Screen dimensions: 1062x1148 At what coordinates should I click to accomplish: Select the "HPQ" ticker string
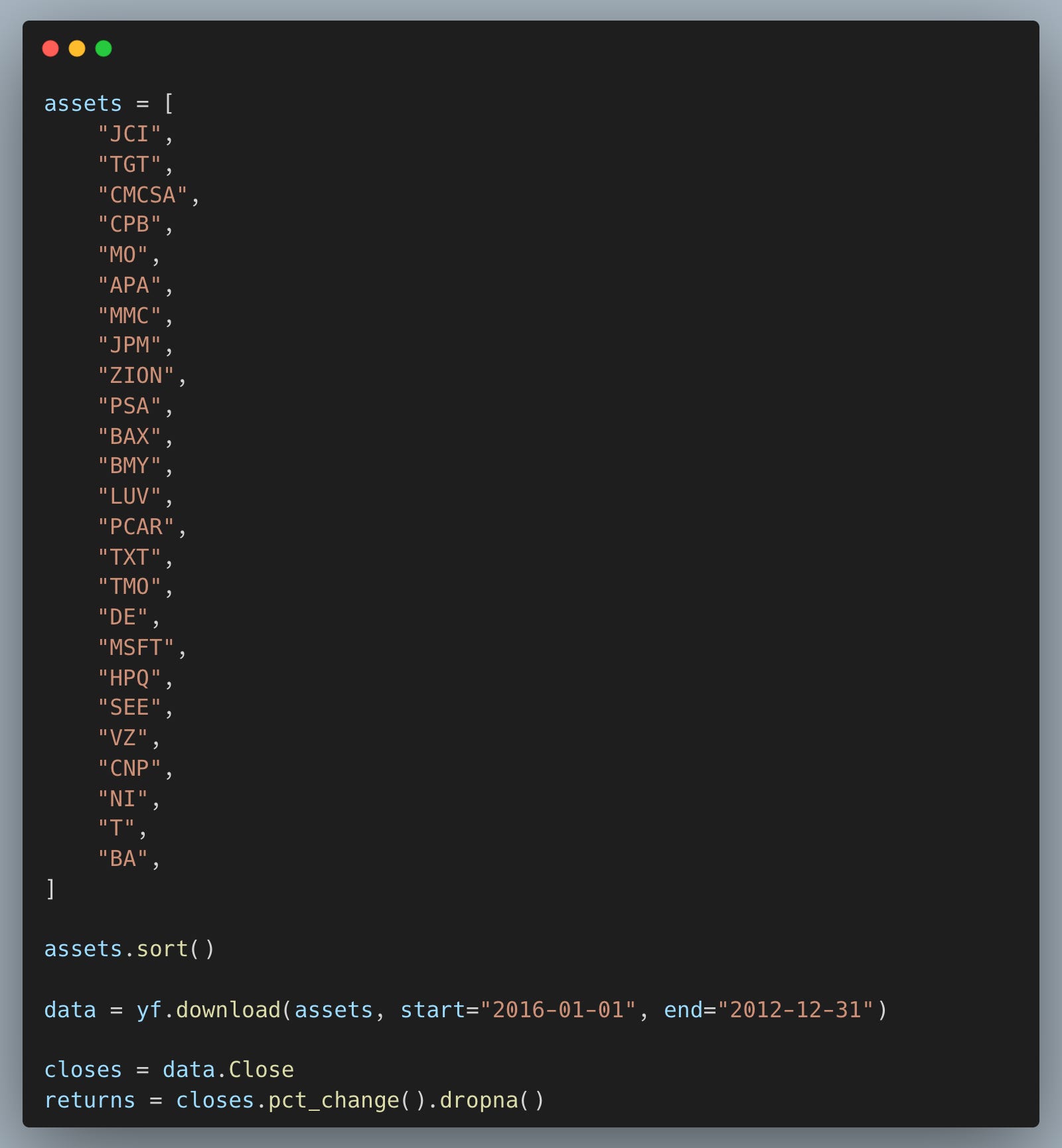129,678
